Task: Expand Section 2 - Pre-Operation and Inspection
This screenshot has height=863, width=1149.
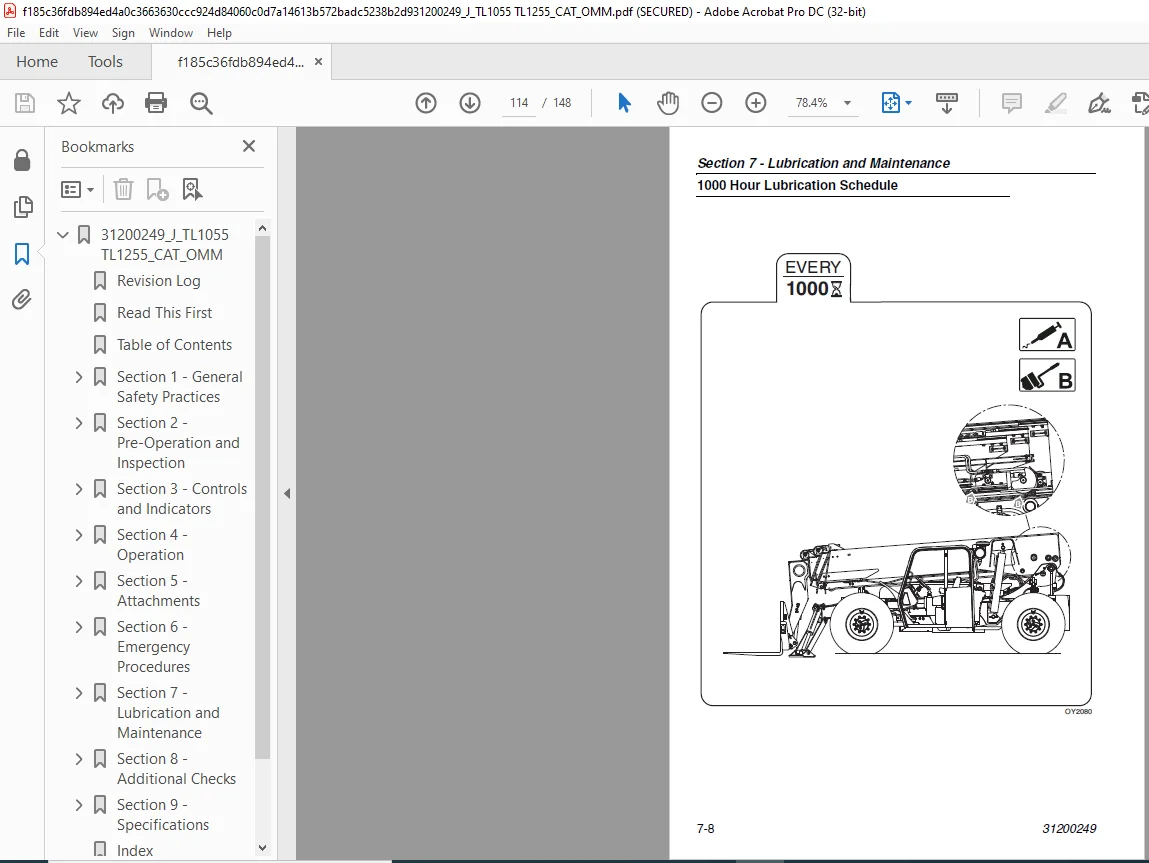Action: pyautogui.click(x=79, y=423)
